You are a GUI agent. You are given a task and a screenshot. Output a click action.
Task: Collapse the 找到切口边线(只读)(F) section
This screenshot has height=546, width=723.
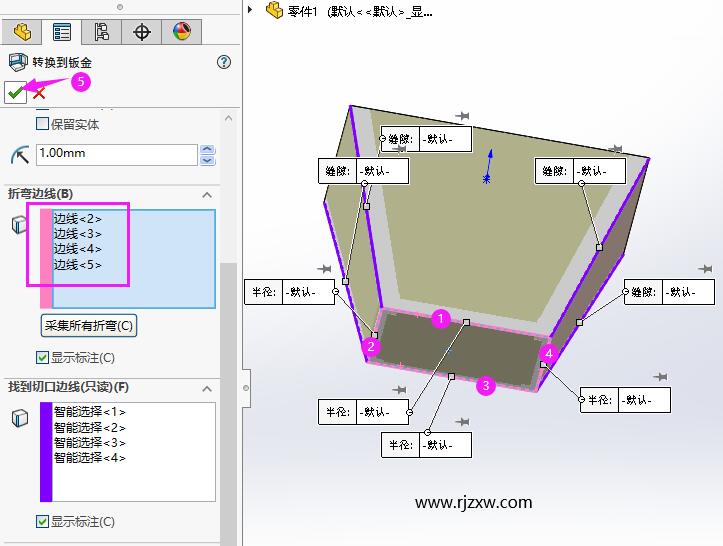click(x=207, y=389)
